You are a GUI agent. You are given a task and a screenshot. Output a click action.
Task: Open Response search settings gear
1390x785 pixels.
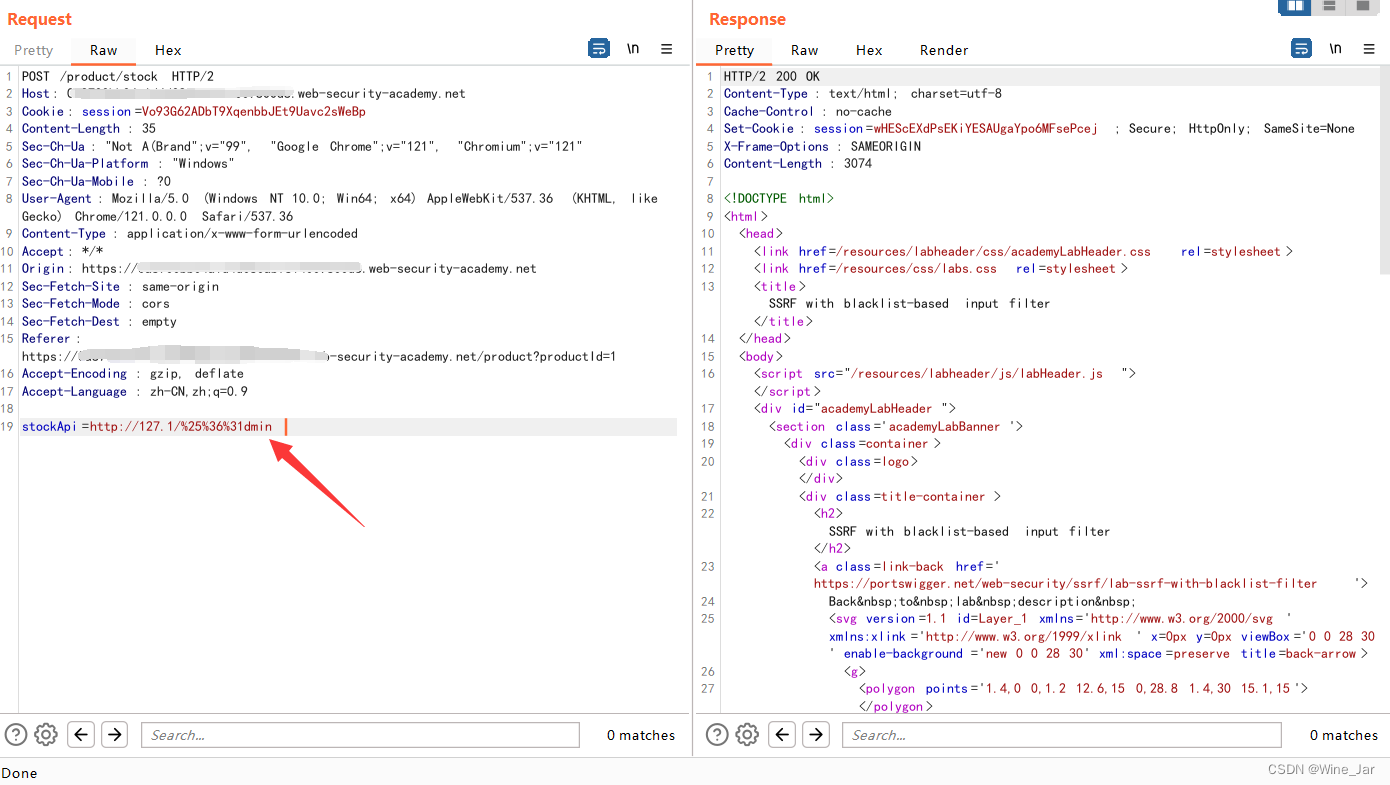pyautogui.click(x=748, y=735)
